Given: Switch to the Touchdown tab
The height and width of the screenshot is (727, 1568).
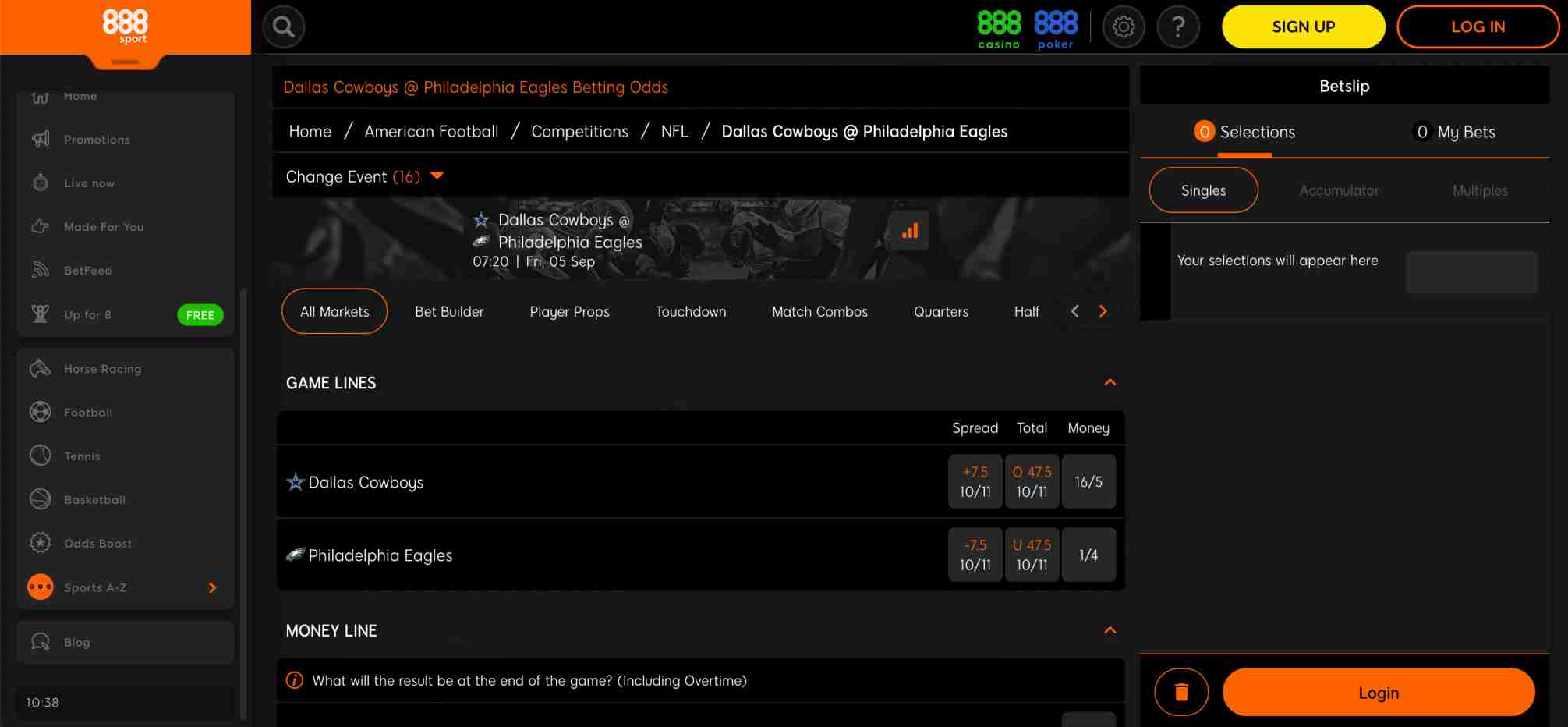Looking at the screenshot, I should (x=690, y=311).
